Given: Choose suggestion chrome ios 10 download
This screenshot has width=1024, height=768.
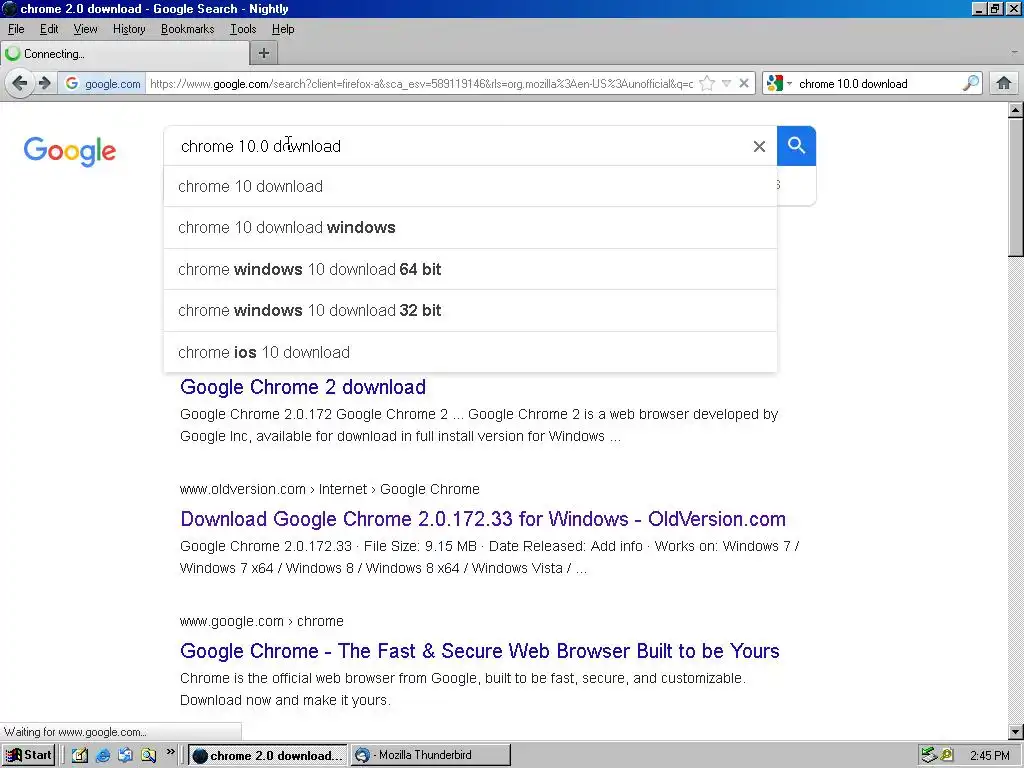Looking at the screenshot, I should pyautogui.click(x=470, y=352).
